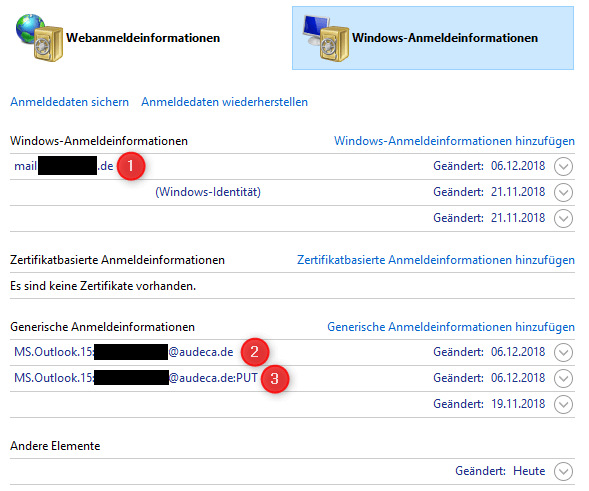Expand the @audeca.de:PUT entry chevron
589x491 pixels.
563,378
